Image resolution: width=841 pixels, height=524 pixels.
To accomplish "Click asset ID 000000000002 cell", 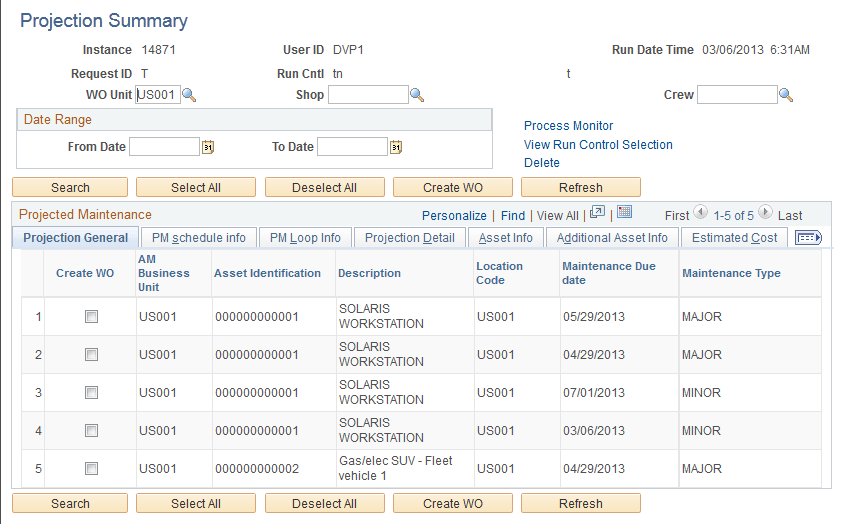I will tap(257, 469).
